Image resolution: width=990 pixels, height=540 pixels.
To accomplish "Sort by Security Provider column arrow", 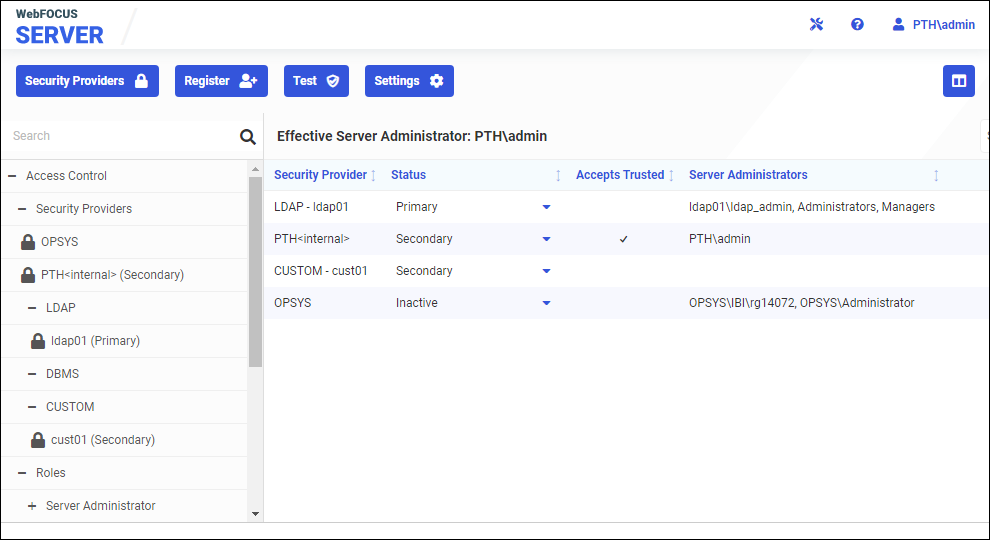I will tap(373, 176).
